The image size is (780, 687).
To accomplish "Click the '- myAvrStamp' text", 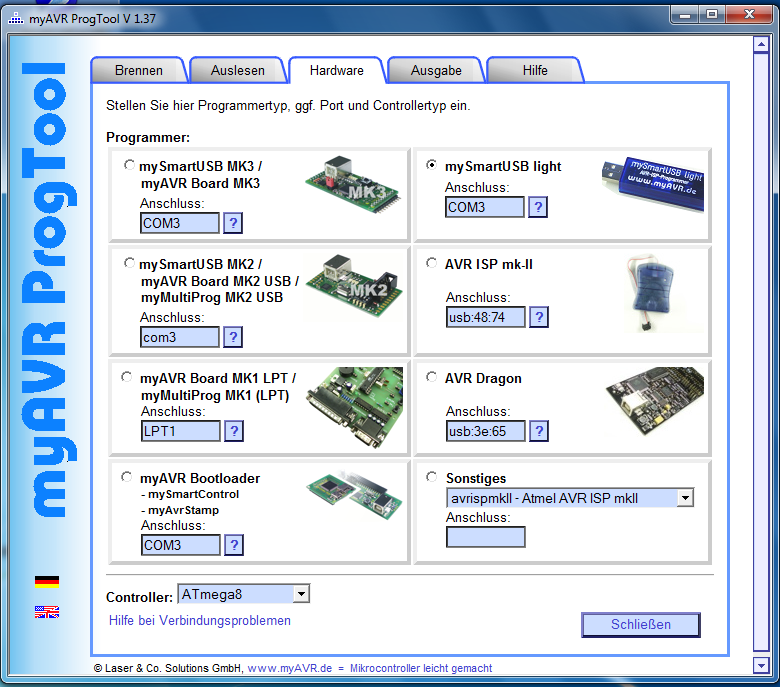I will coord(180,510).
